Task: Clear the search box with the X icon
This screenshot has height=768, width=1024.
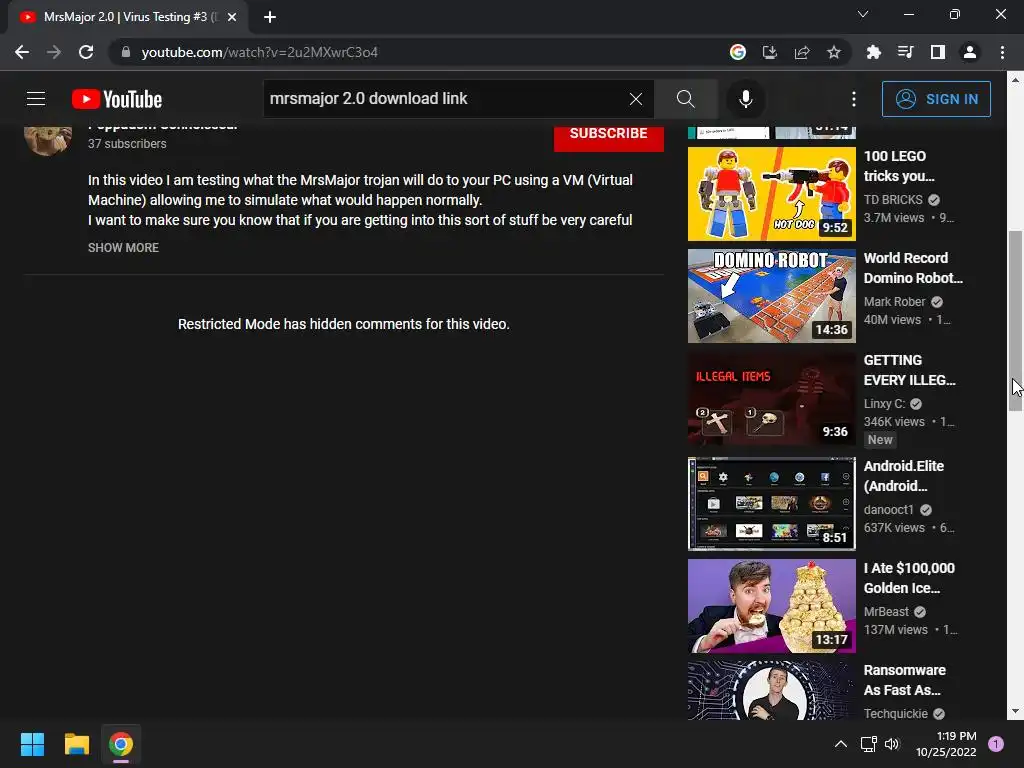Action: pos(635,99)
